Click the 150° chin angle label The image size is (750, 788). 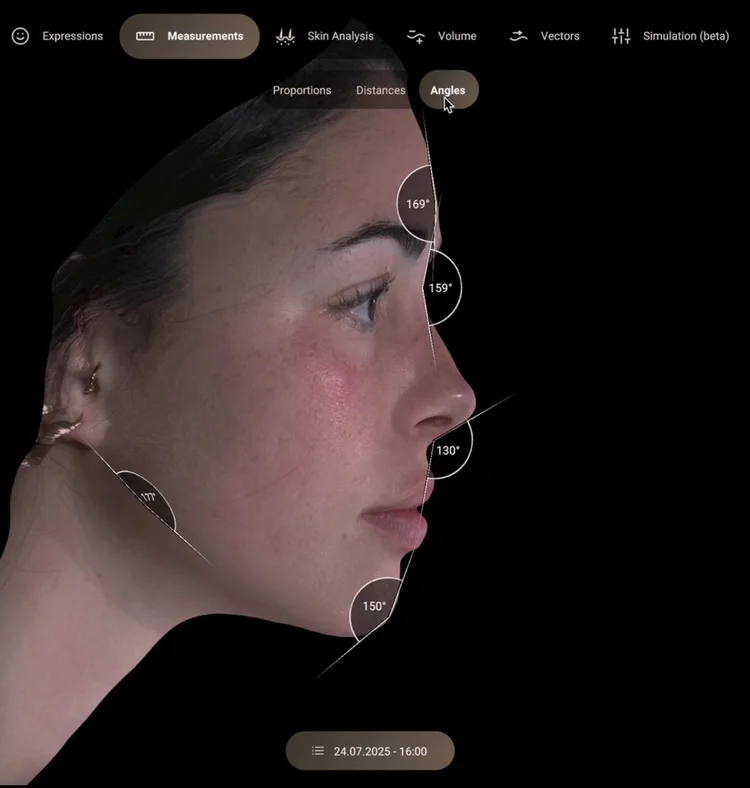click(374, 606)
